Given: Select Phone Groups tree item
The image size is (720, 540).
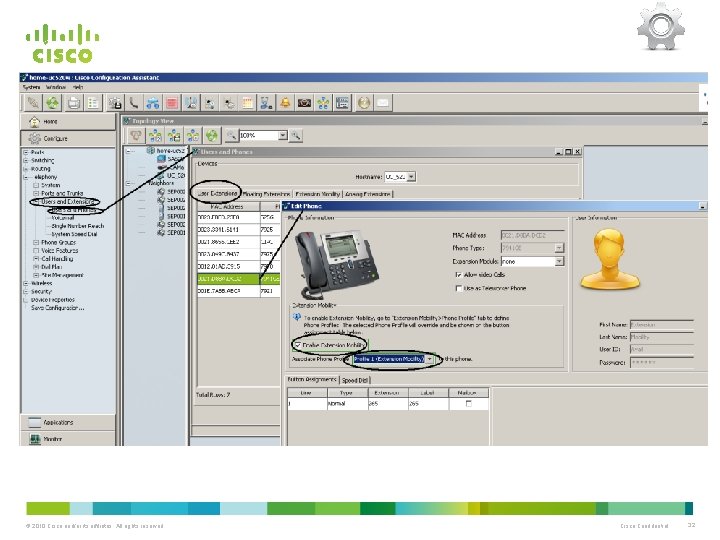Looking at the screenshot, I should pos(58,242).
